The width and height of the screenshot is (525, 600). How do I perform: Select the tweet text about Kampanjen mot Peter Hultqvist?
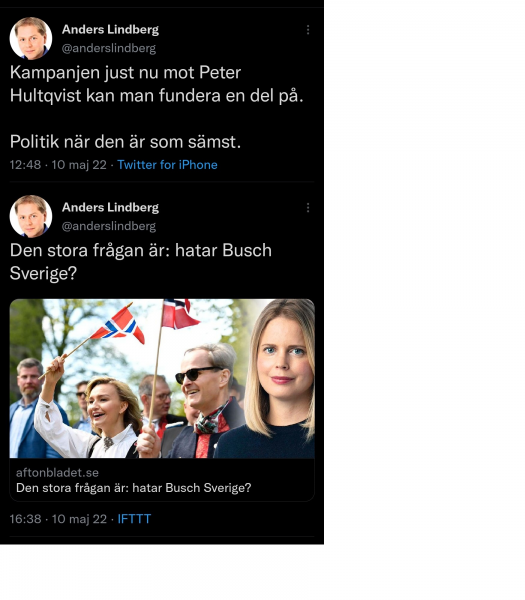click(157, 84)
